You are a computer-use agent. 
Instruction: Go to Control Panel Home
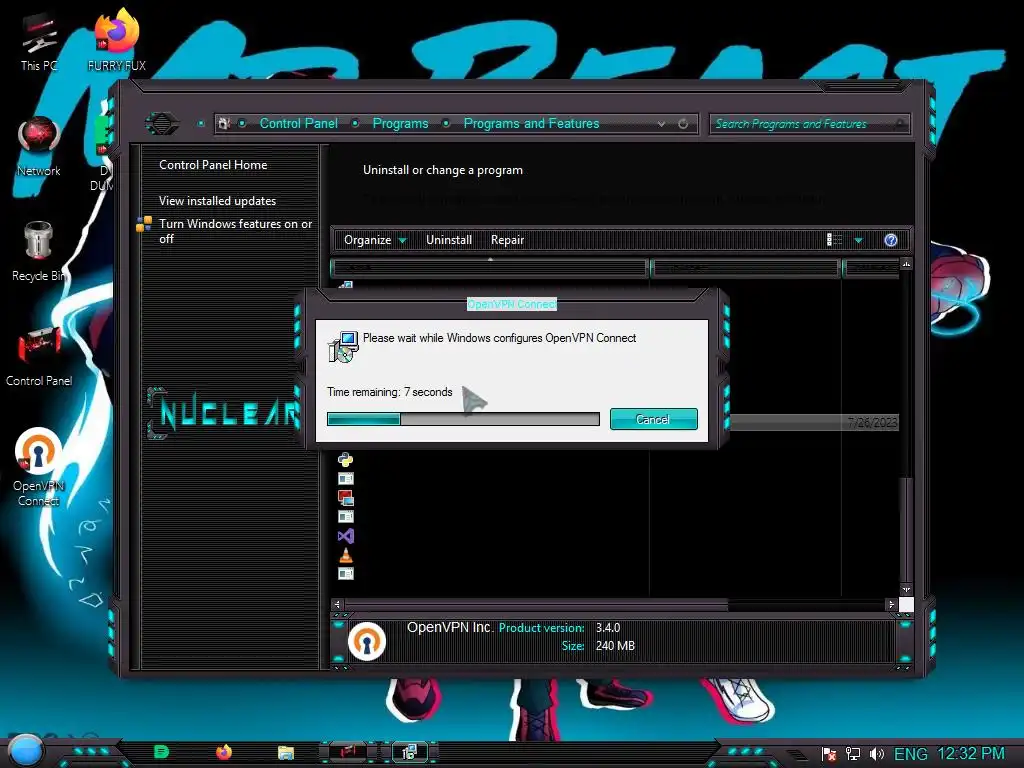pyautogui.click(x=213, y=165)
